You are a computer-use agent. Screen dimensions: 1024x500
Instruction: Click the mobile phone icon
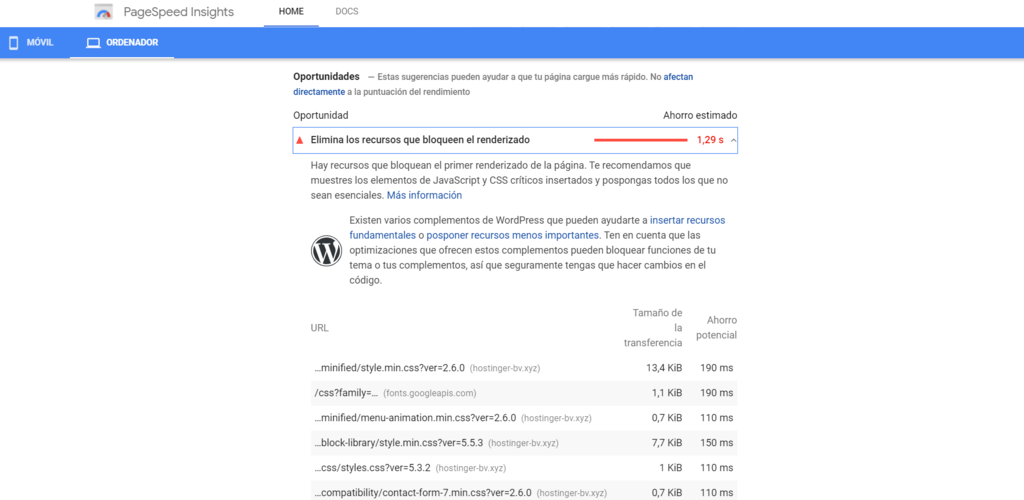pyautogui.click(x=14, y=43)
